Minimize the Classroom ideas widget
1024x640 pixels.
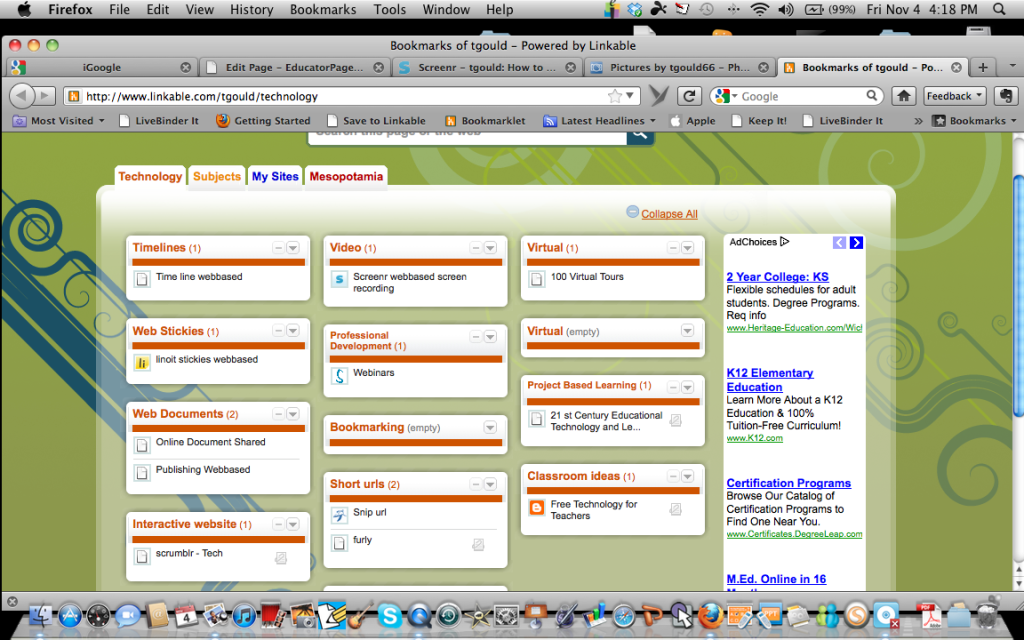pyautogui.click(x=673, y=477)
